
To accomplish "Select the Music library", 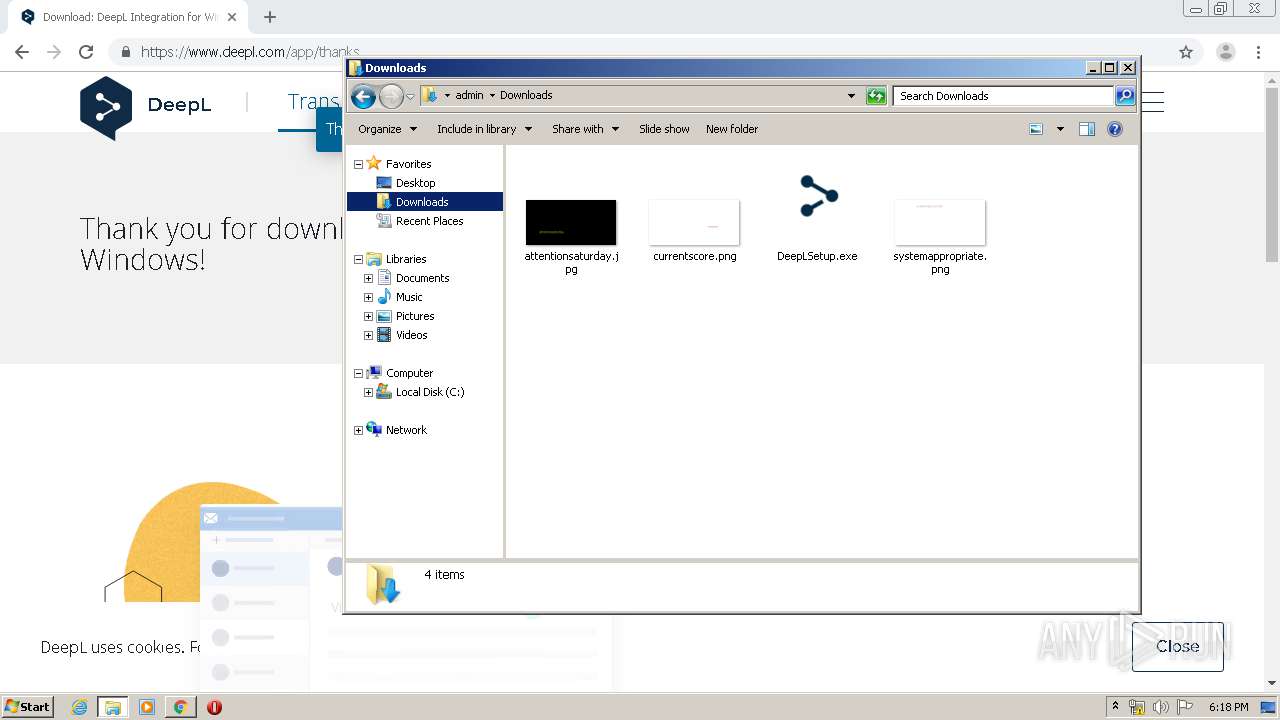I will pos(409,297).
